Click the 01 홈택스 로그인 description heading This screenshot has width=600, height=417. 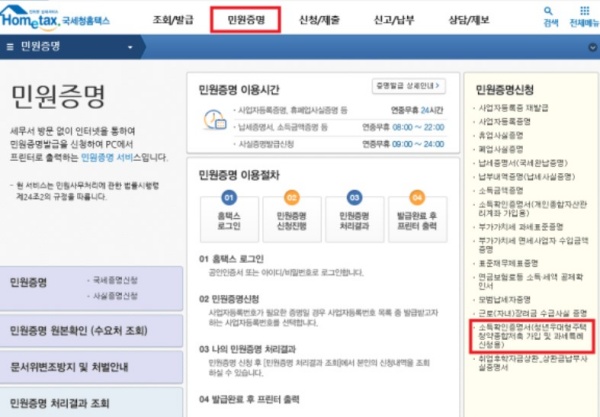click(231, 259)
